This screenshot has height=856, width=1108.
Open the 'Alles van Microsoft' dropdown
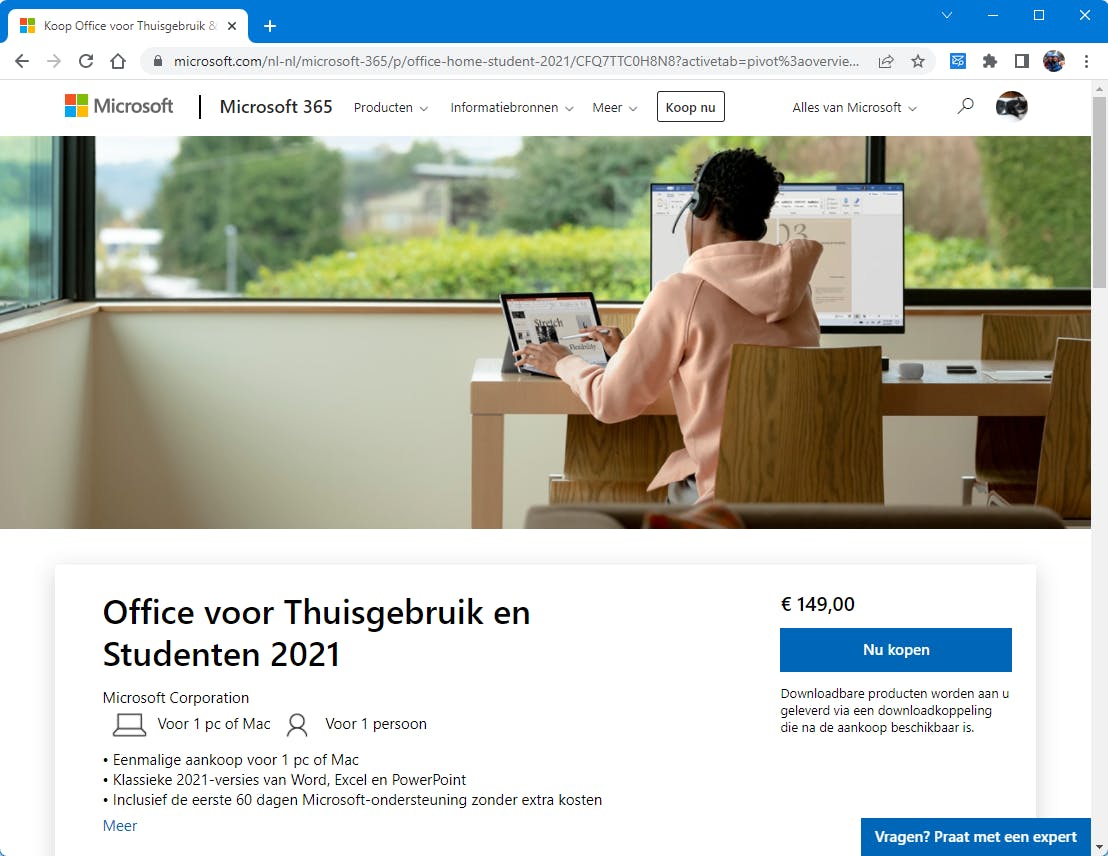[x=854, y=107]
